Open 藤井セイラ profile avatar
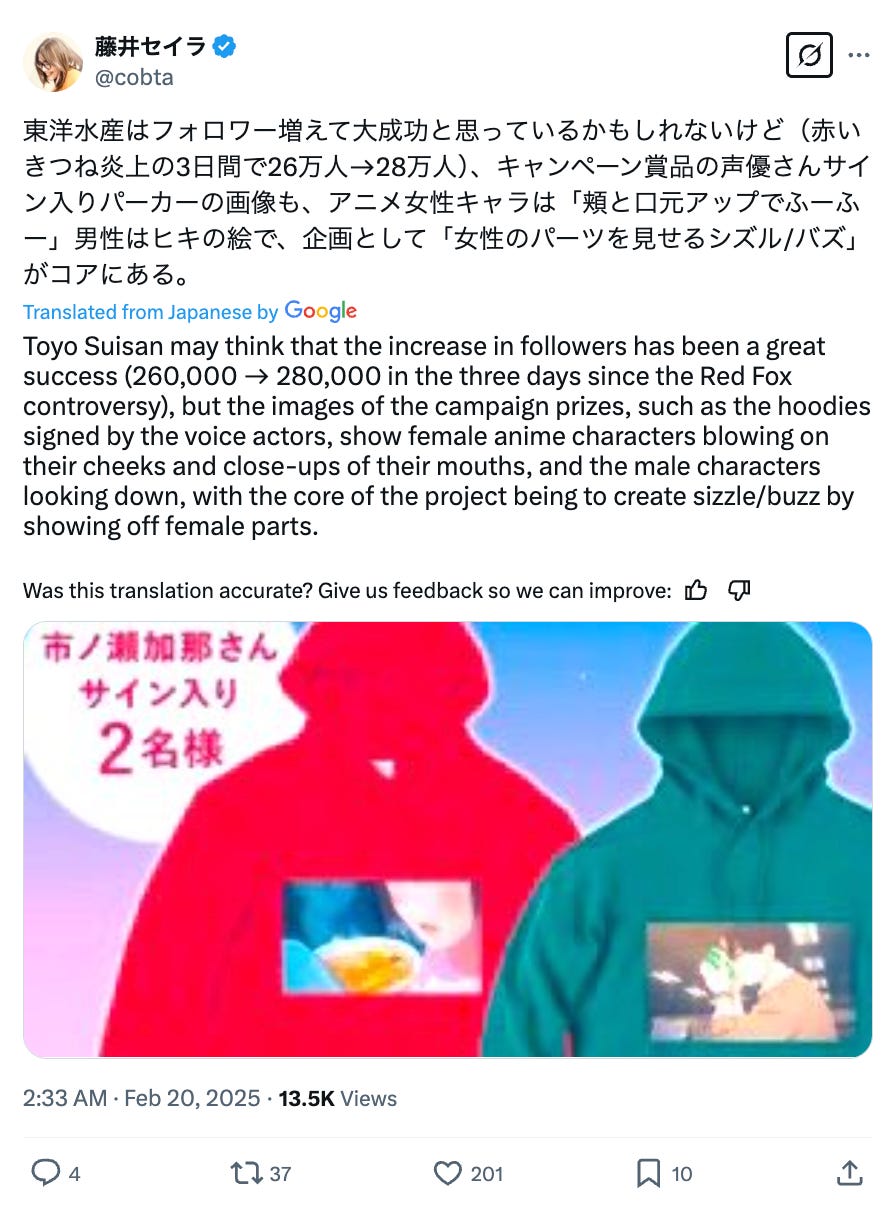894x1206 pixels. [54, 62]
